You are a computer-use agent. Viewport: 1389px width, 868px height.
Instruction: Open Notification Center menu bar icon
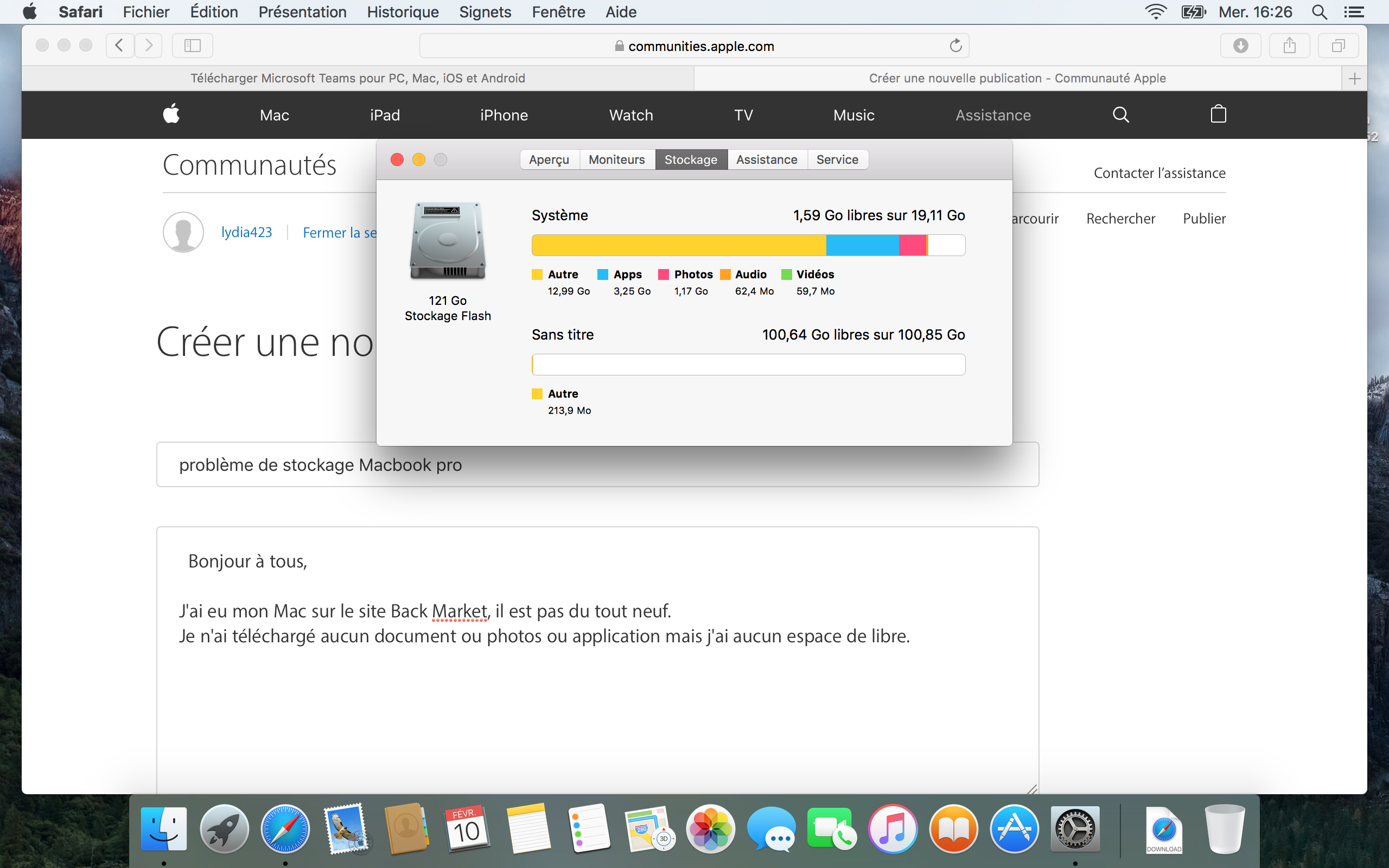(x=1354, y=12)
